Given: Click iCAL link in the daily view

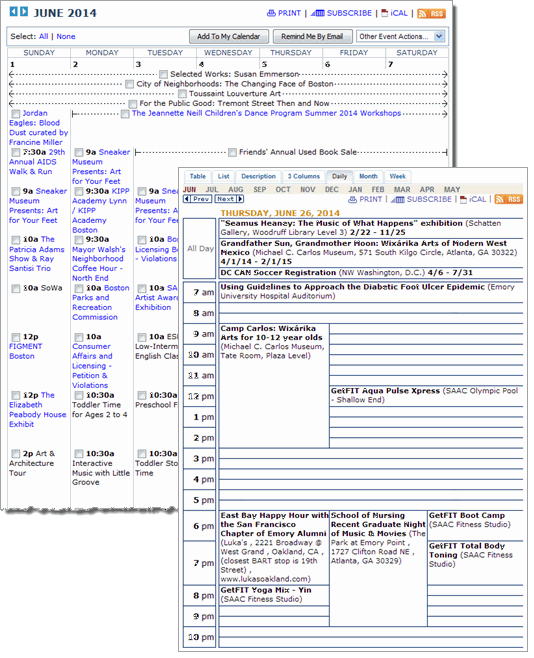Looking at the screenshot, I should [477, 199].
